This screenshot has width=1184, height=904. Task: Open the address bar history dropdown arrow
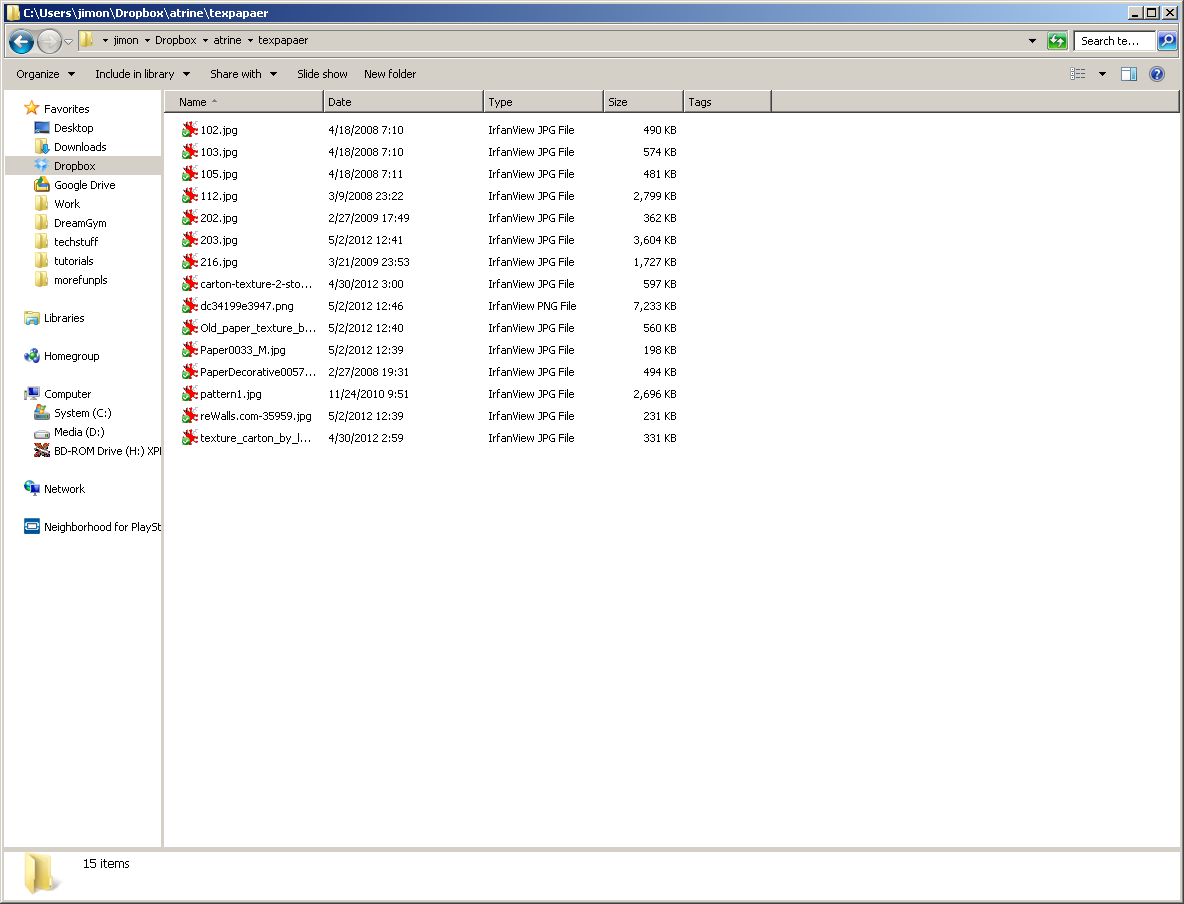tap(1032, 41)
